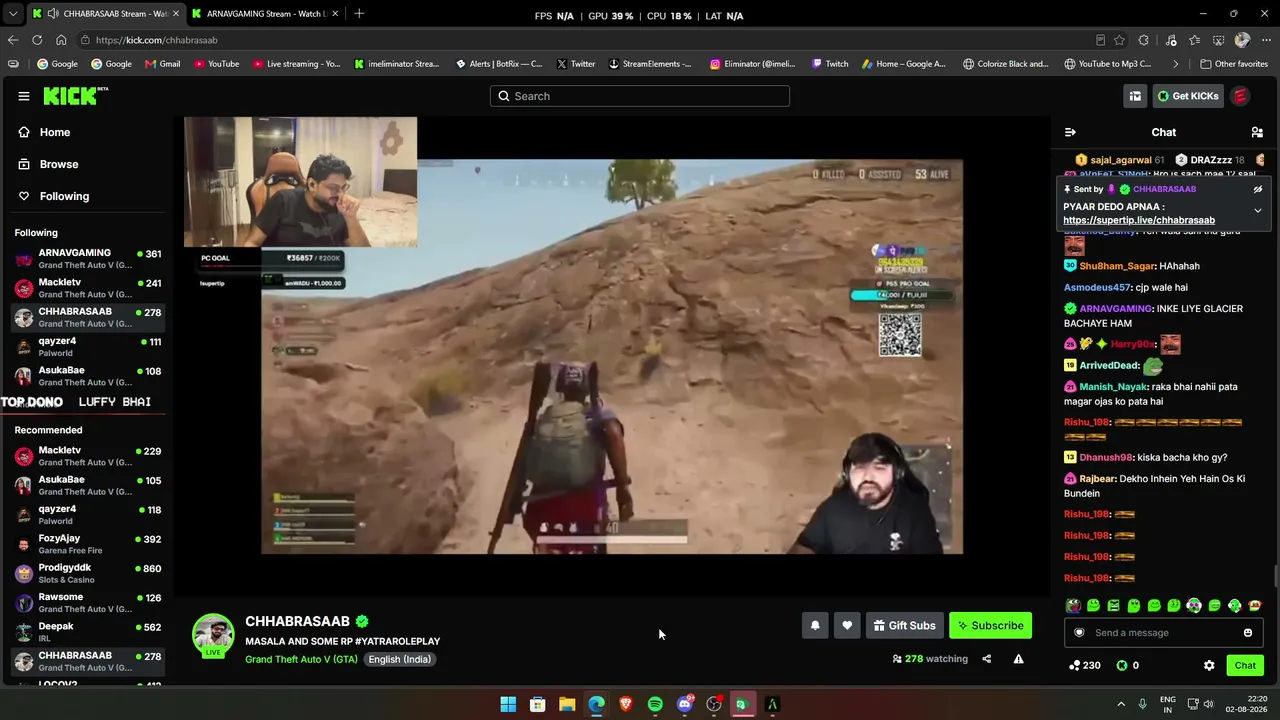1280x720 pixels.
Task: Open Prodigyddk in Recommended list
Action: (87, 574)
